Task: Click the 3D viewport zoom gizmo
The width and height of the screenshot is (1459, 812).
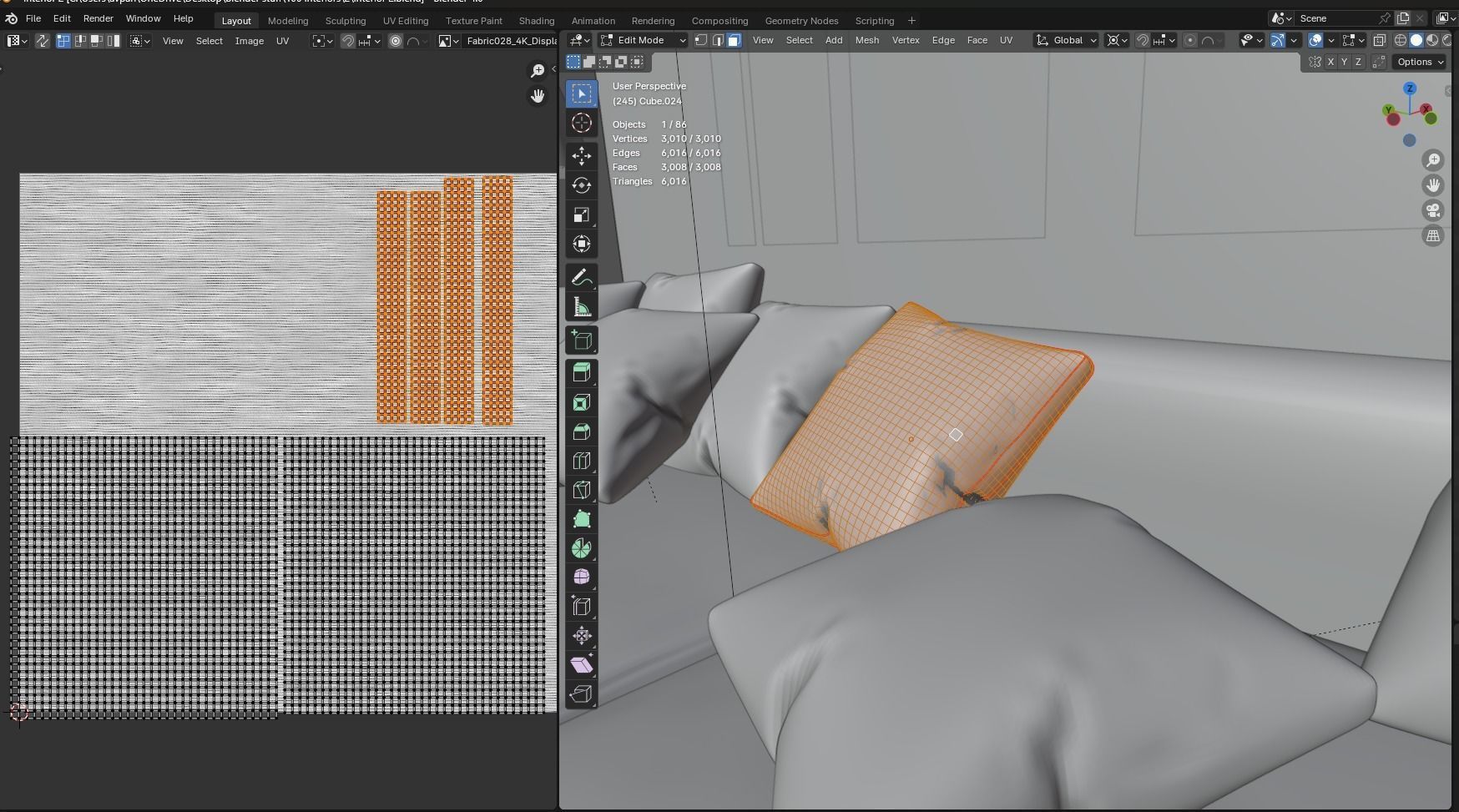Action: click(1433, 160)
